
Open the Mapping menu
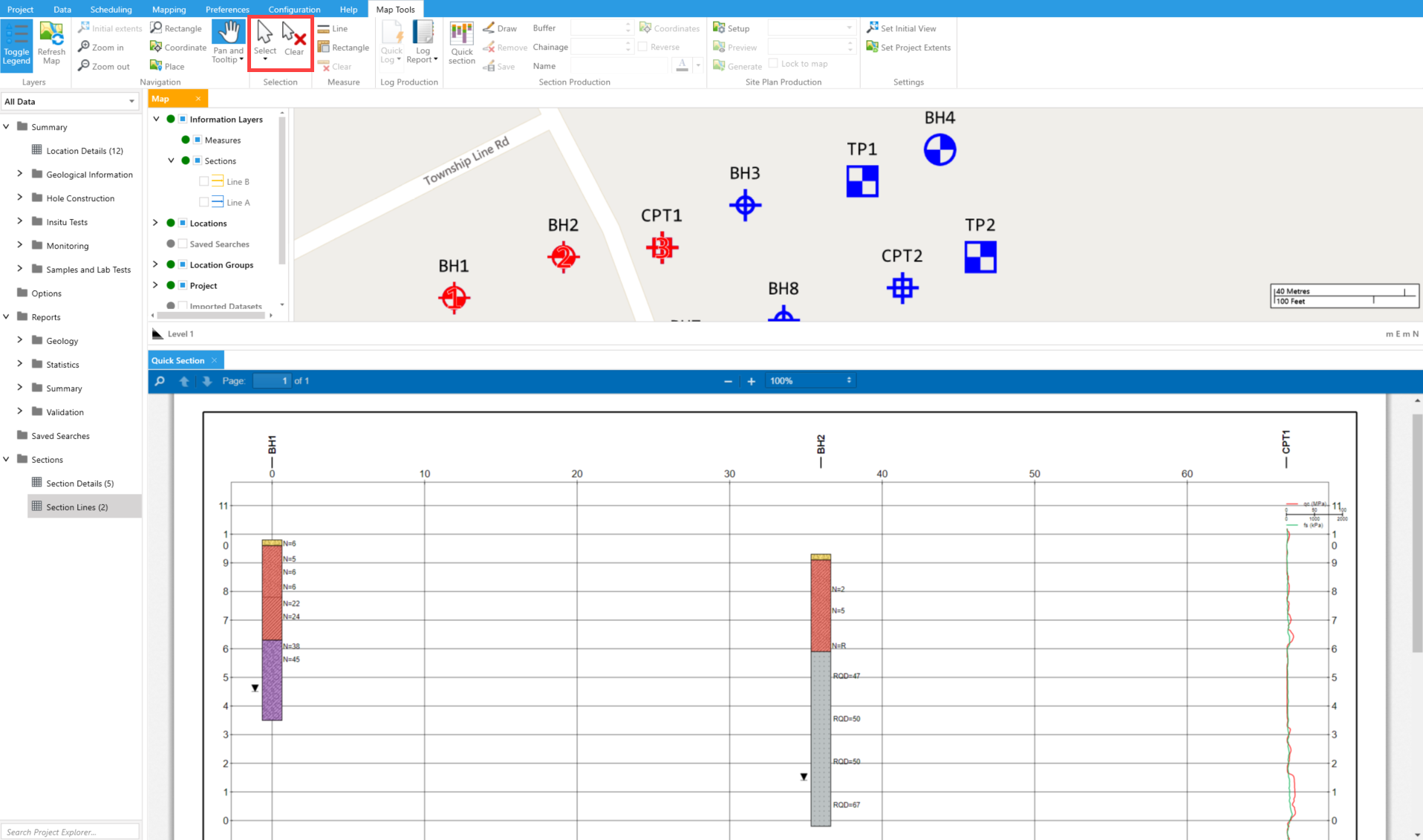tap(169, 9)
